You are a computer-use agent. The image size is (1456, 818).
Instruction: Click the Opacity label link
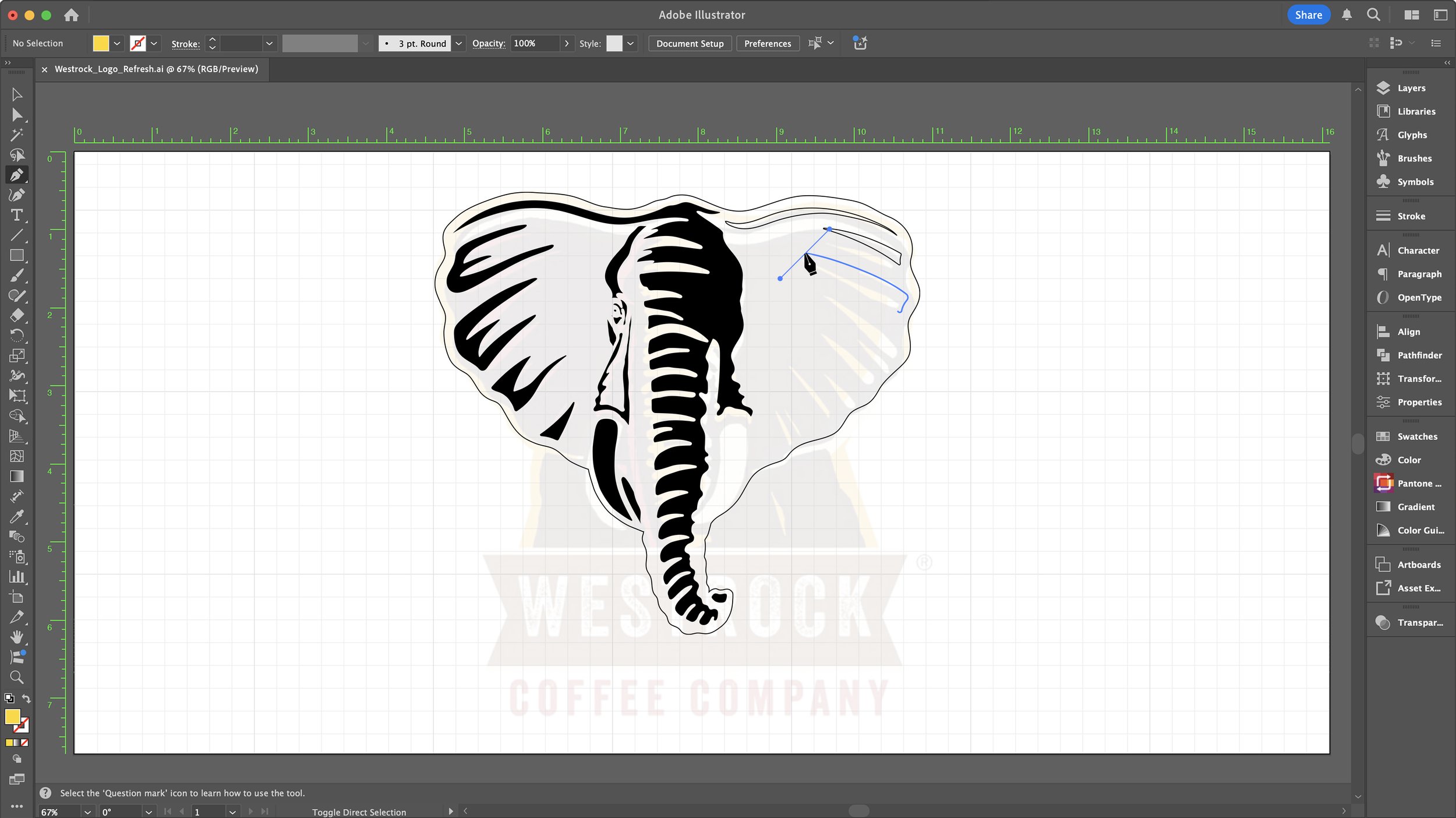pyautogui.click(x=488, y=43)
